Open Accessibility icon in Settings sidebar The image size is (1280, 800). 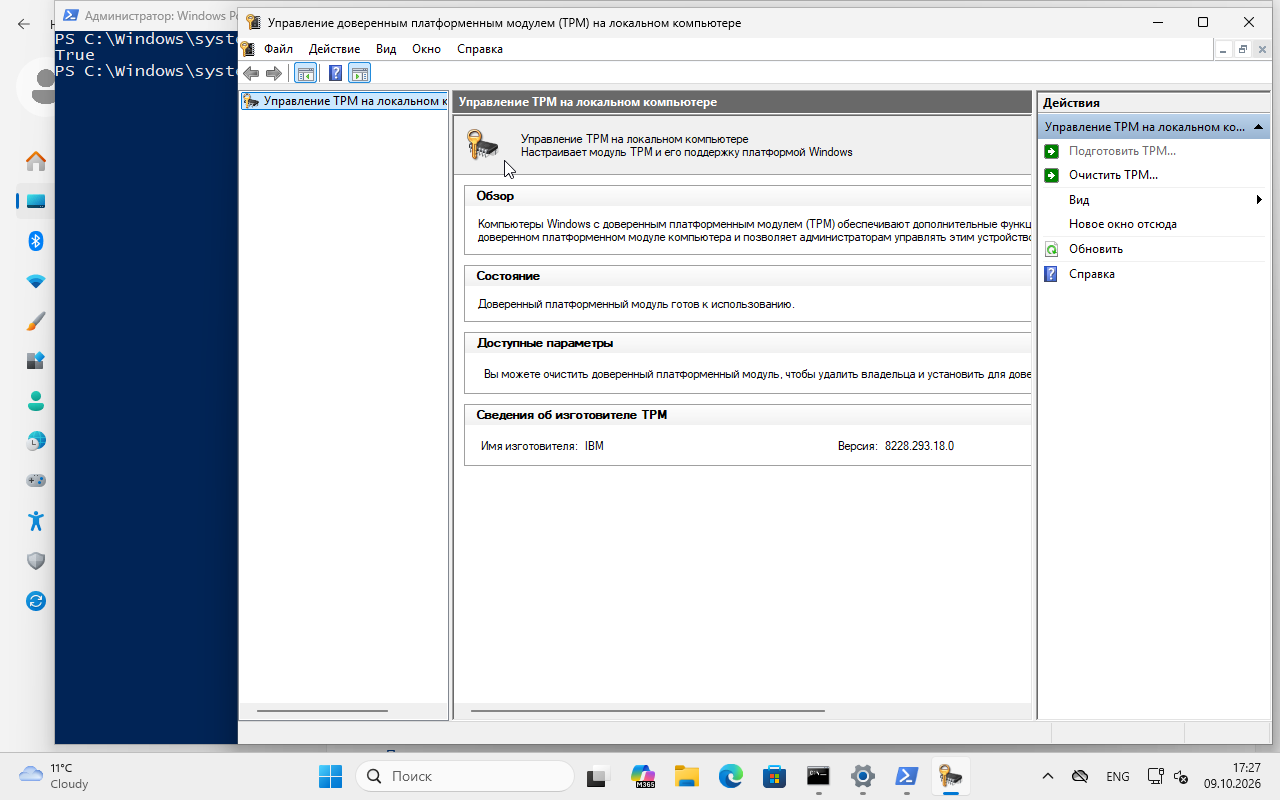point(36,521)
